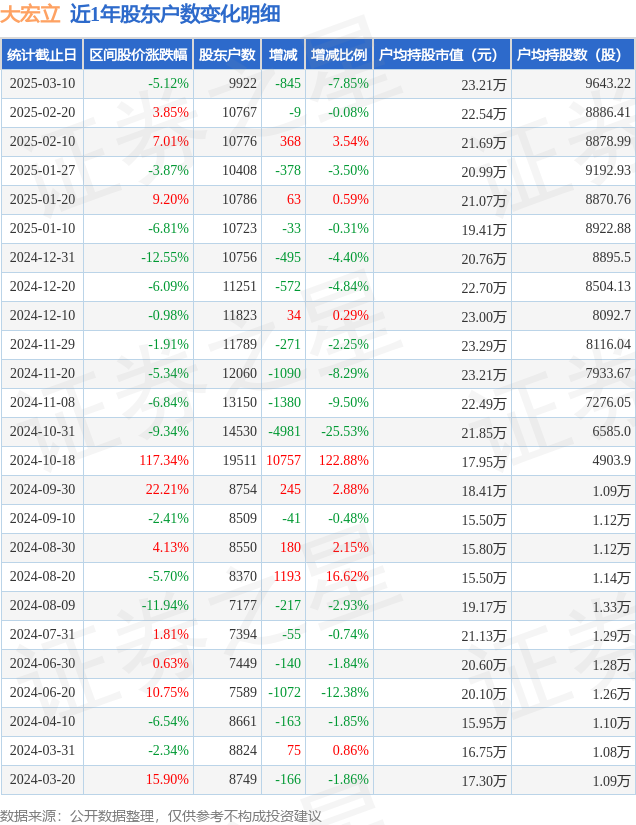Click the 122.88% change ratio cell
This screenshot has height=825, width=636.
click(x=344, y=460)
